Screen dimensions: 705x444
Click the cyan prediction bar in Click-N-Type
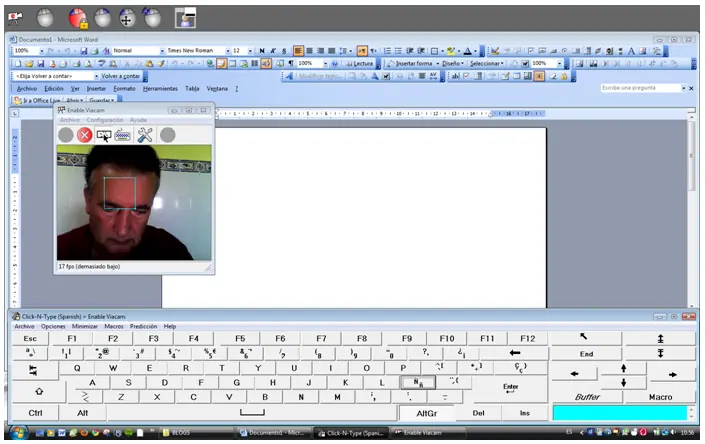(x=620, y=413)
